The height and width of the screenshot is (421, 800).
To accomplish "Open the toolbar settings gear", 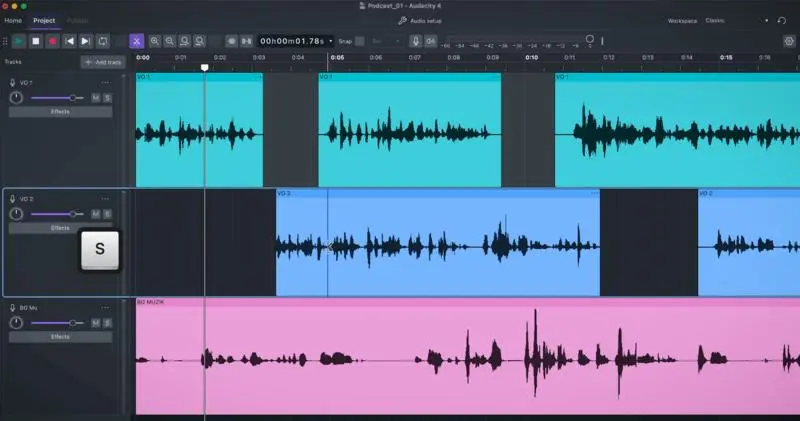I will [x=789, y=41].
